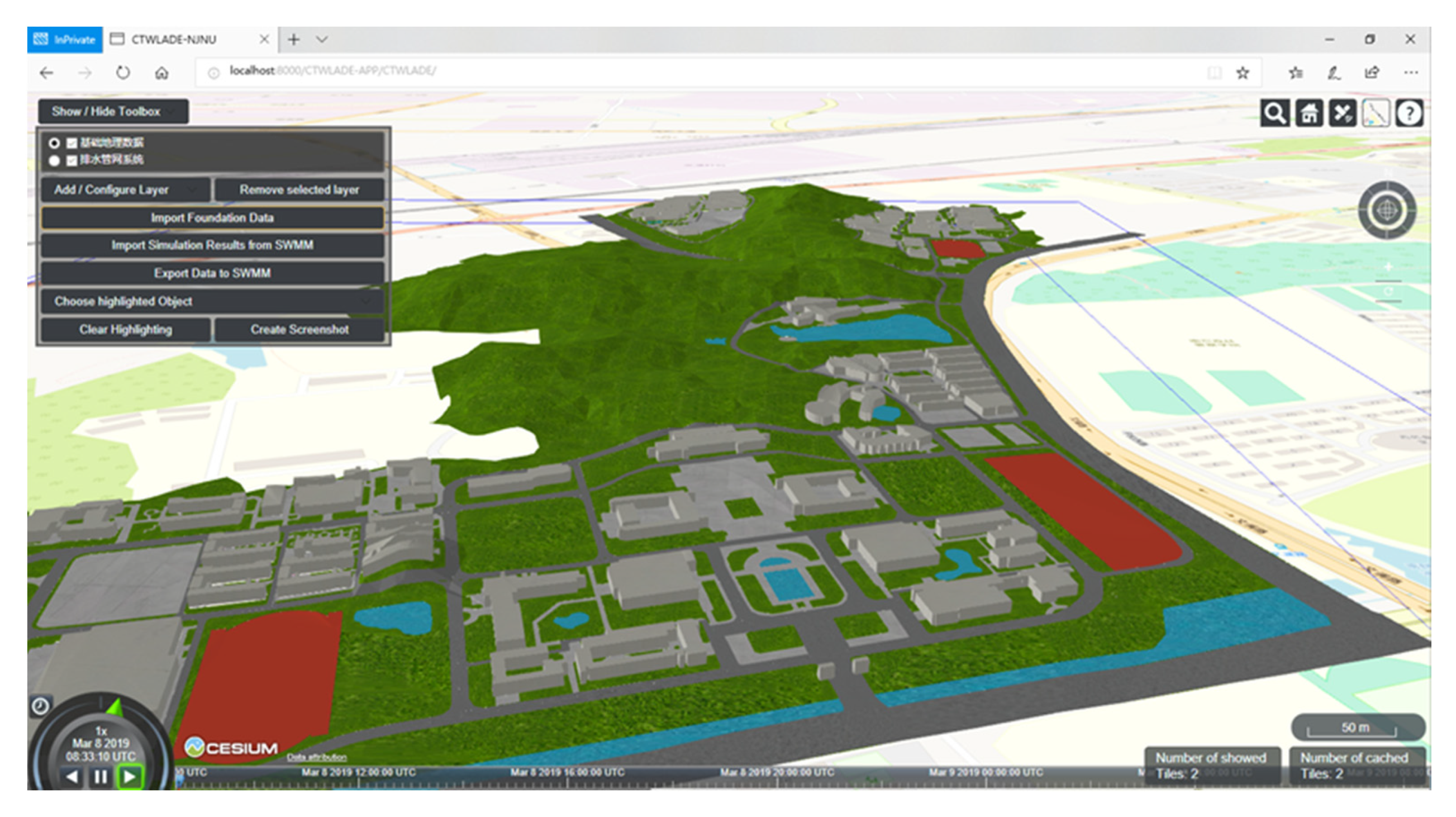This screenshot has width=1456, height=817.
Task: Open the Choose highlighted Object dropdown
Action: 212,301
